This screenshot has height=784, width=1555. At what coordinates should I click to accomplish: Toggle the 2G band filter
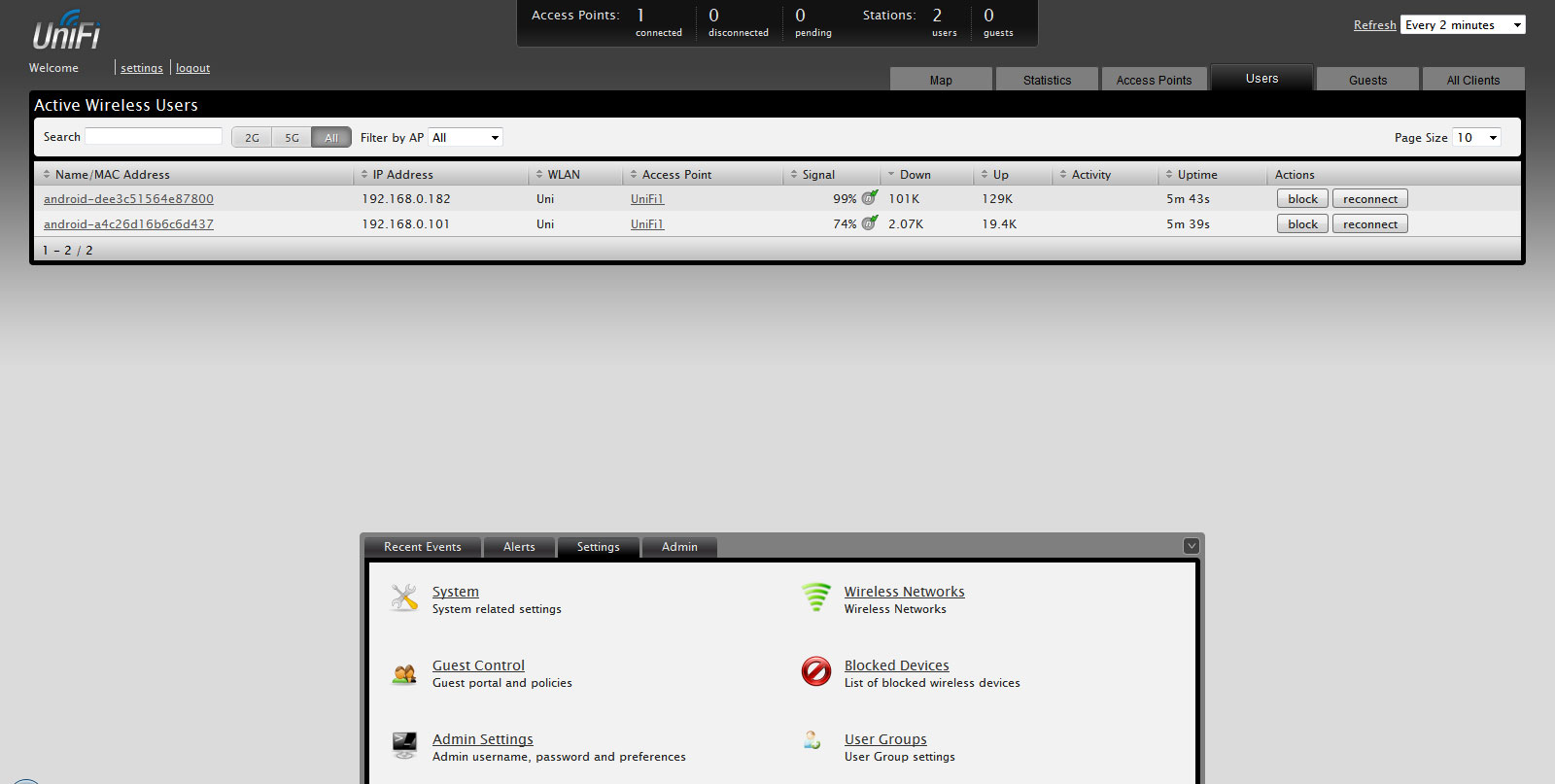[x=252, y=138]
